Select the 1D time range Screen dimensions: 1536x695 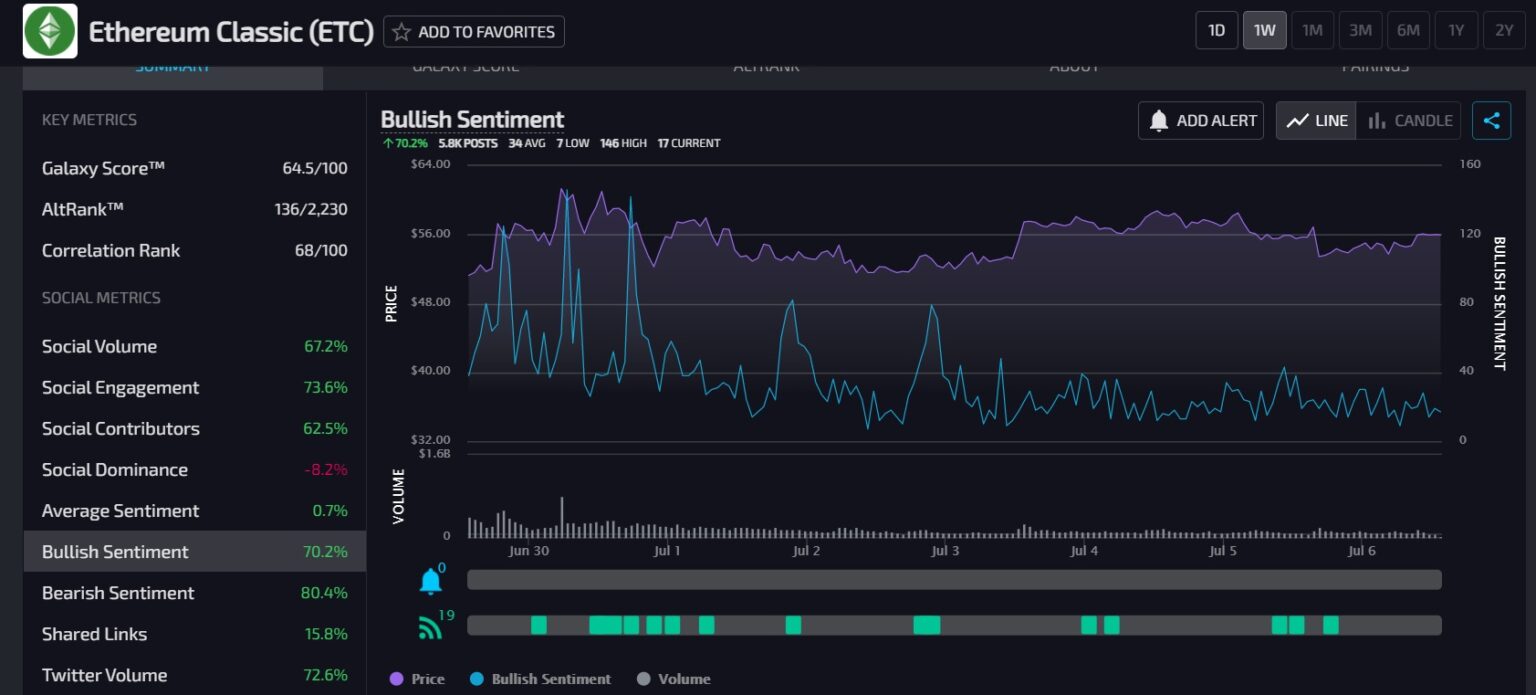point(1216,30)
